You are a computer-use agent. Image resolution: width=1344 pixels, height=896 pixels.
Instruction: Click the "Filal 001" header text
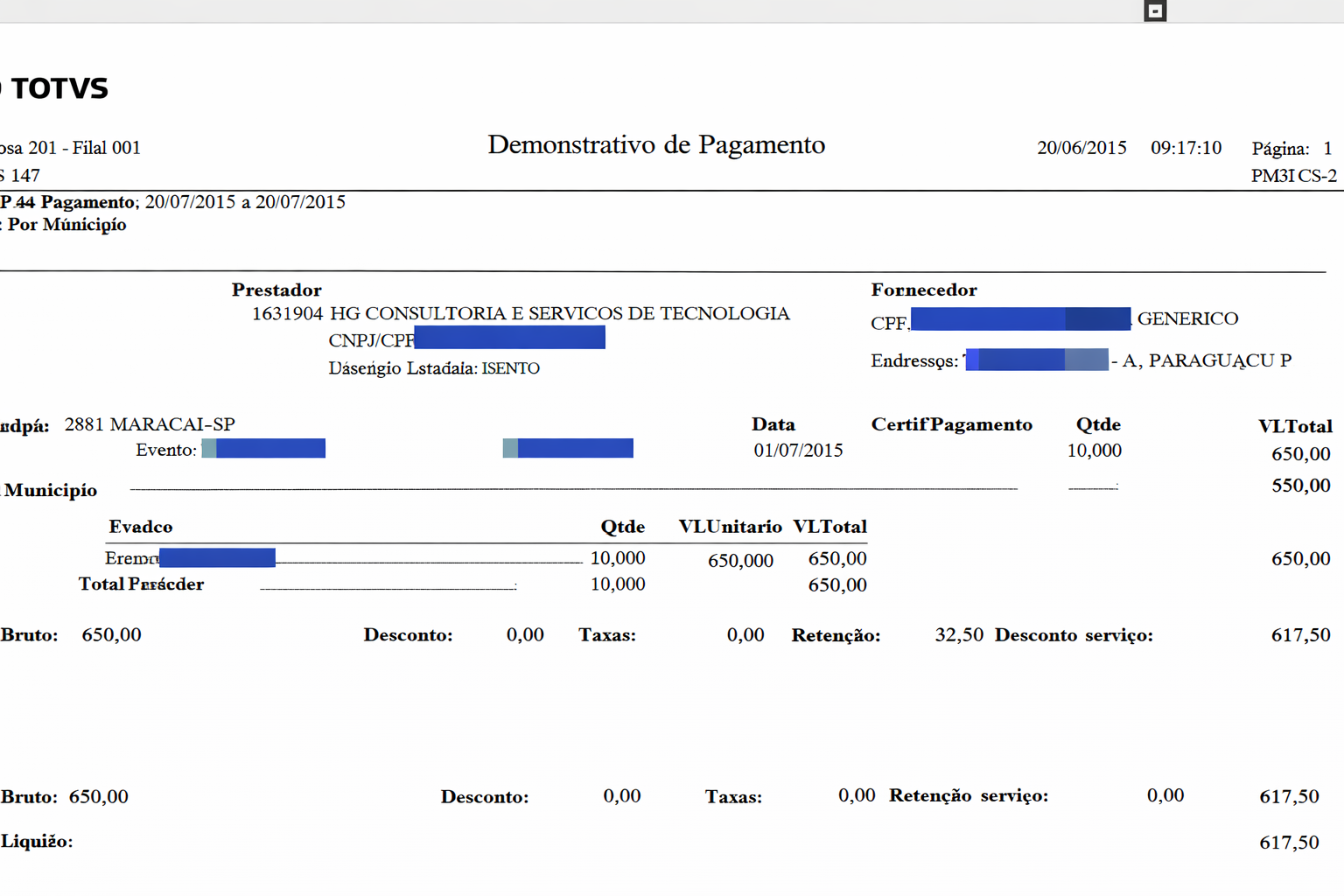[x=106, y=148]
